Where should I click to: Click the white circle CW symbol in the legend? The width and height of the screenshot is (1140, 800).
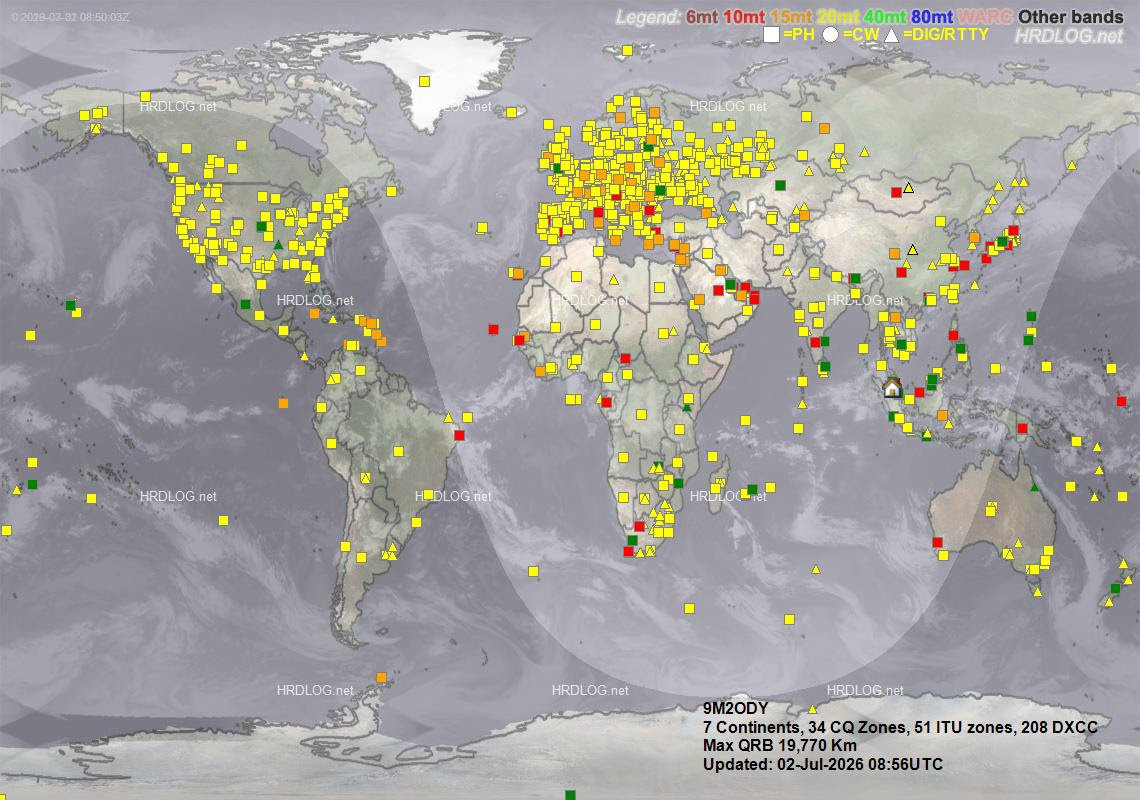tap(830, 34)
